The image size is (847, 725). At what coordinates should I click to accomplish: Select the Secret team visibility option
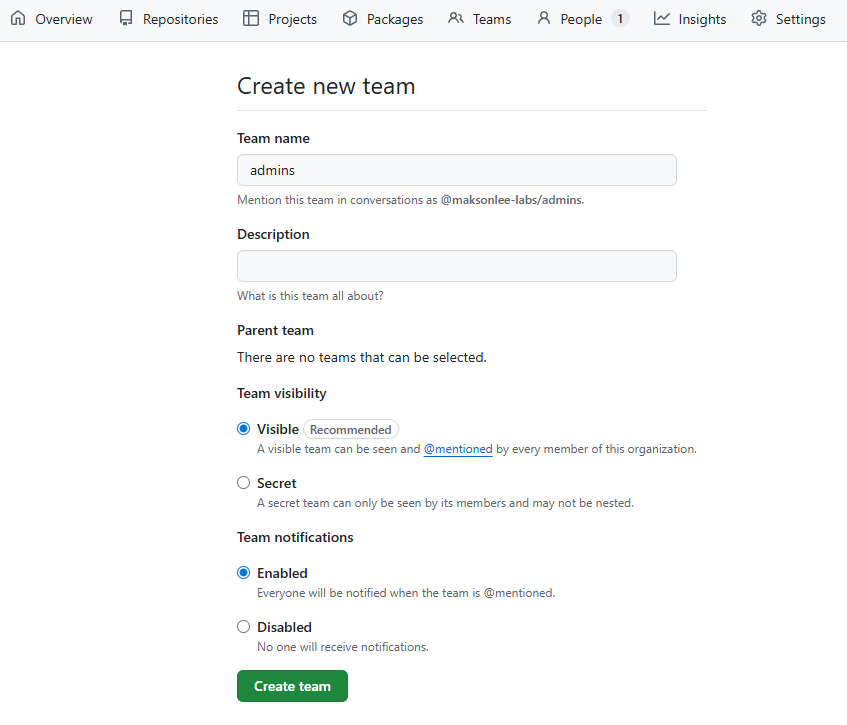(x=244, y=483)
